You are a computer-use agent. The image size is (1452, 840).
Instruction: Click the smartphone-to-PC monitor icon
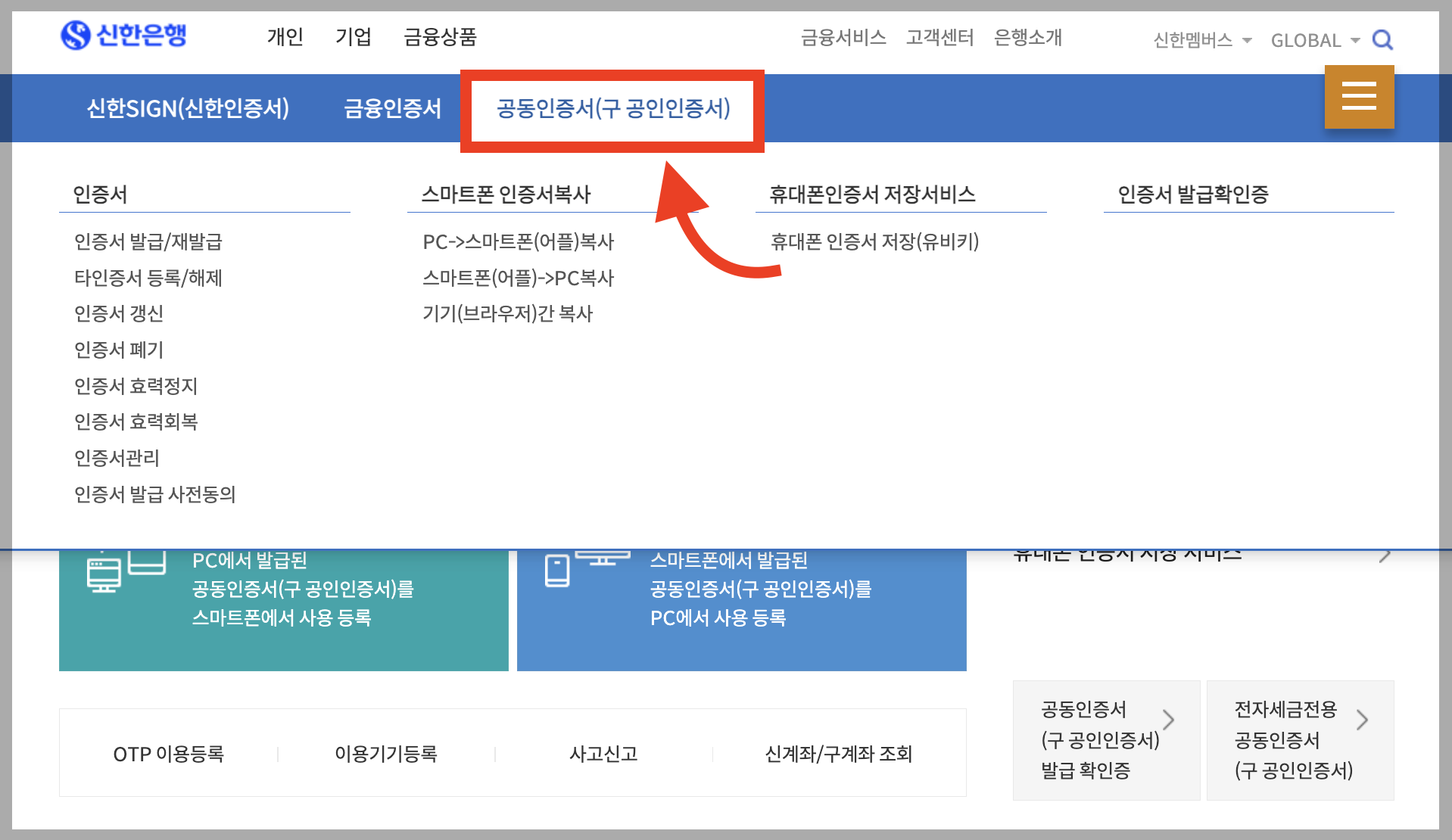pyautogui.click(x=587, y=568)
